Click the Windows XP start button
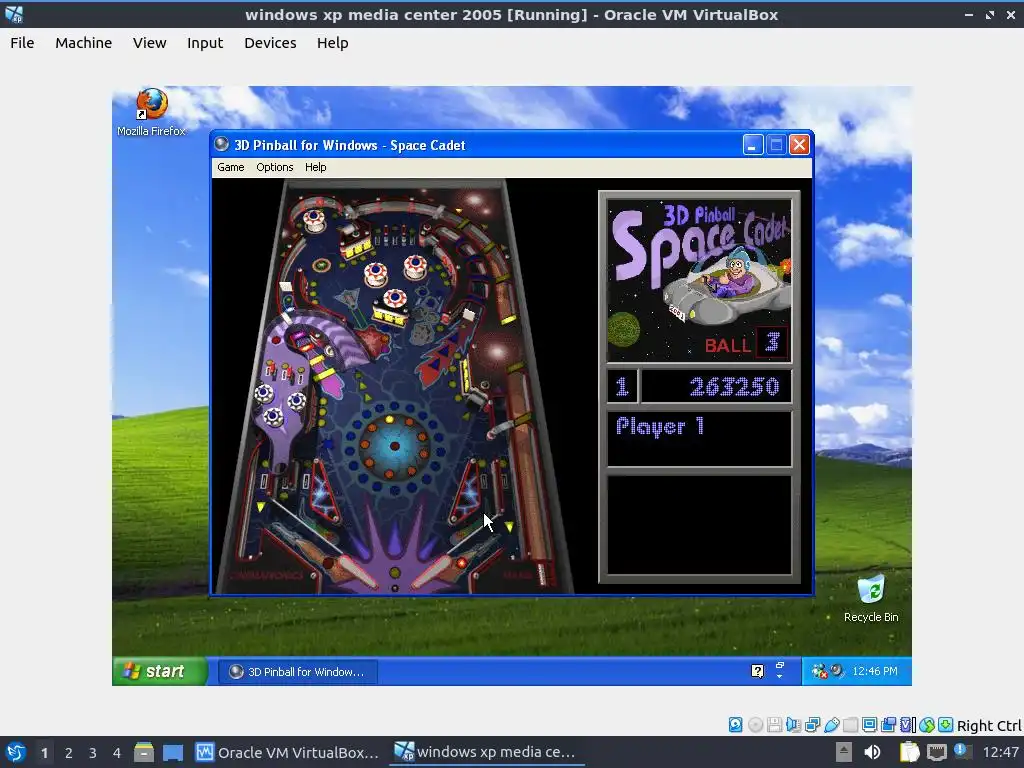 (x=160, y=671)
